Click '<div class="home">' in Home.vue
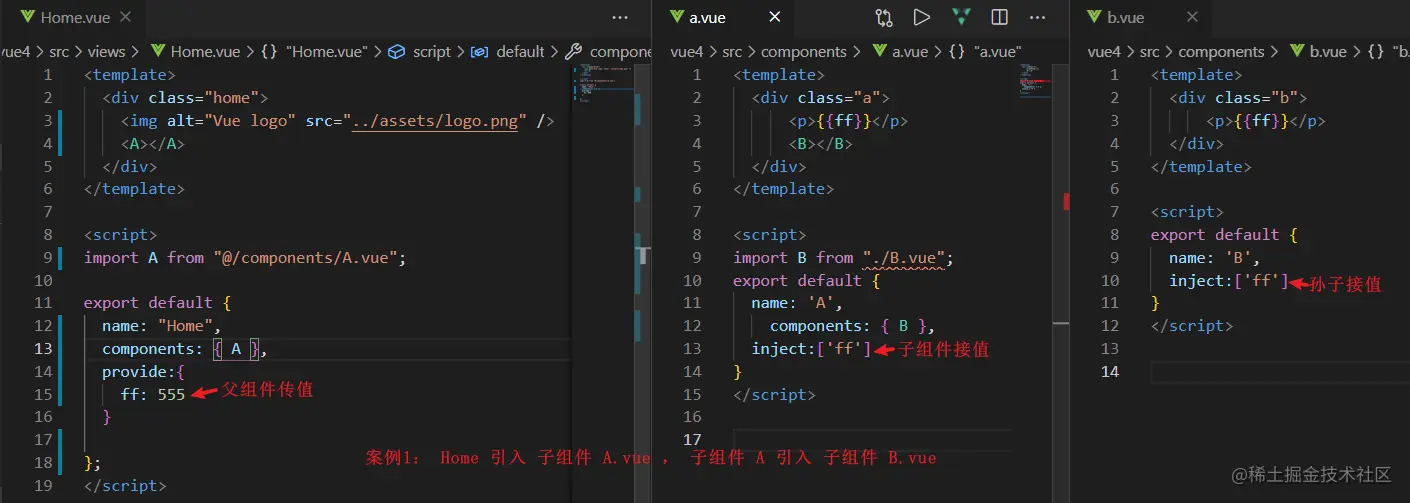The width and height of the screenshot is (1410, 503). [x=185, y=98]
